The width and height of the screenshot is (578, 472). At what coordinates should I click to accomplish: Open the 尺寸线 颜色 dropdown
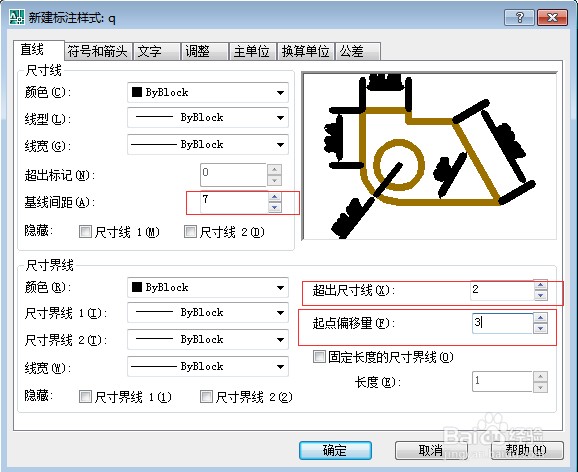tap(208, 93)
